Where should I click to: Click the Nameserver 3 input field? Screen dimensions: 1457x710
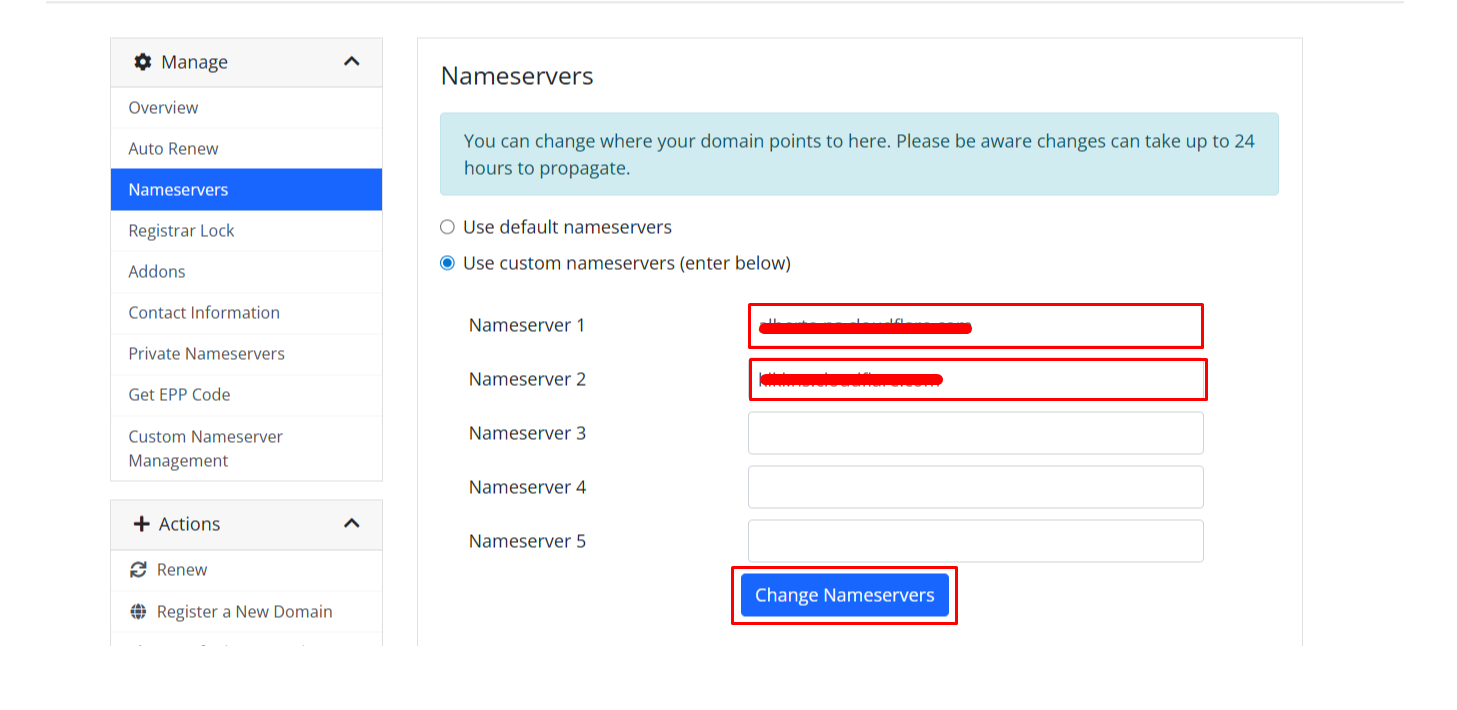tap(975, 433)
